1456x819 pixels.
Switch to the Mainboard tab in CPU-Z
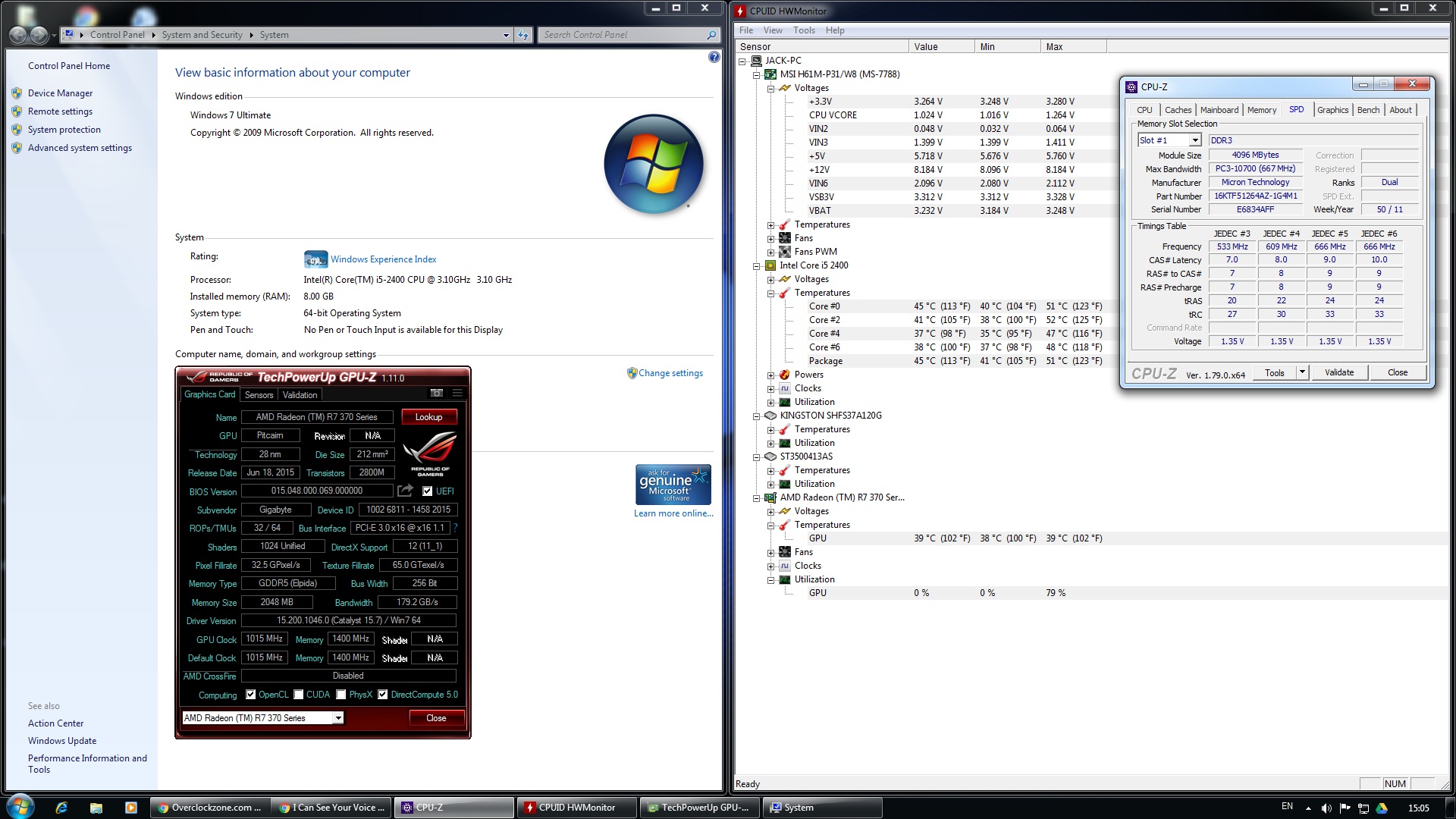pyautogui.click(x=1219, y=110)
